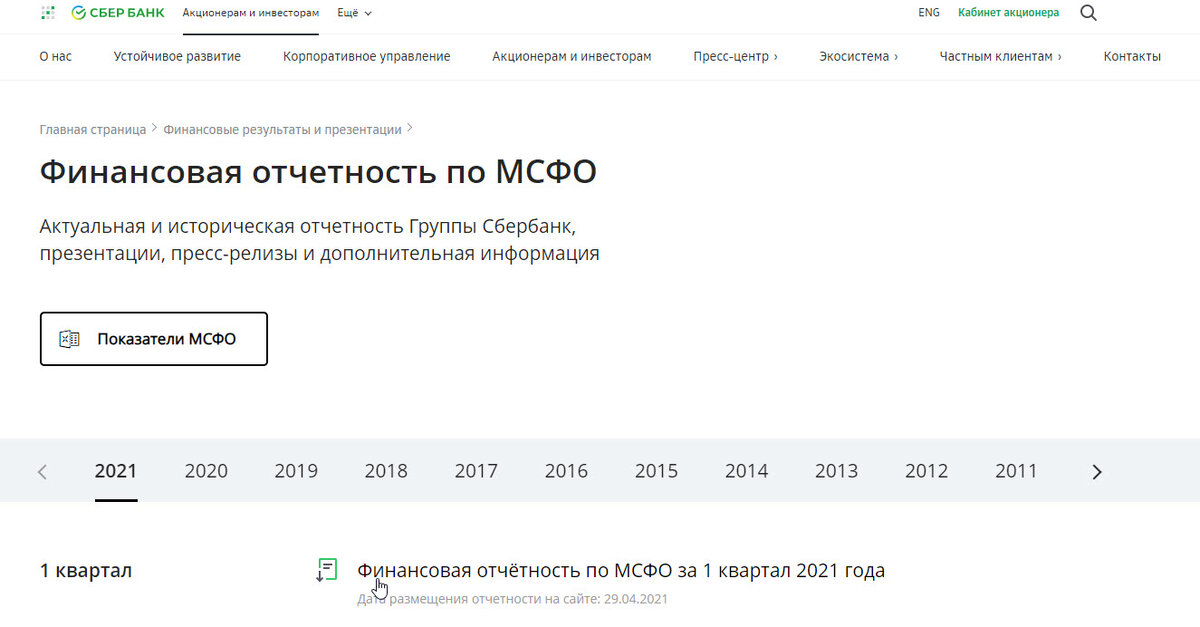Switch to the 2020 year tab
Screen dimensions: 1200x627
click(x=206, y=471)
